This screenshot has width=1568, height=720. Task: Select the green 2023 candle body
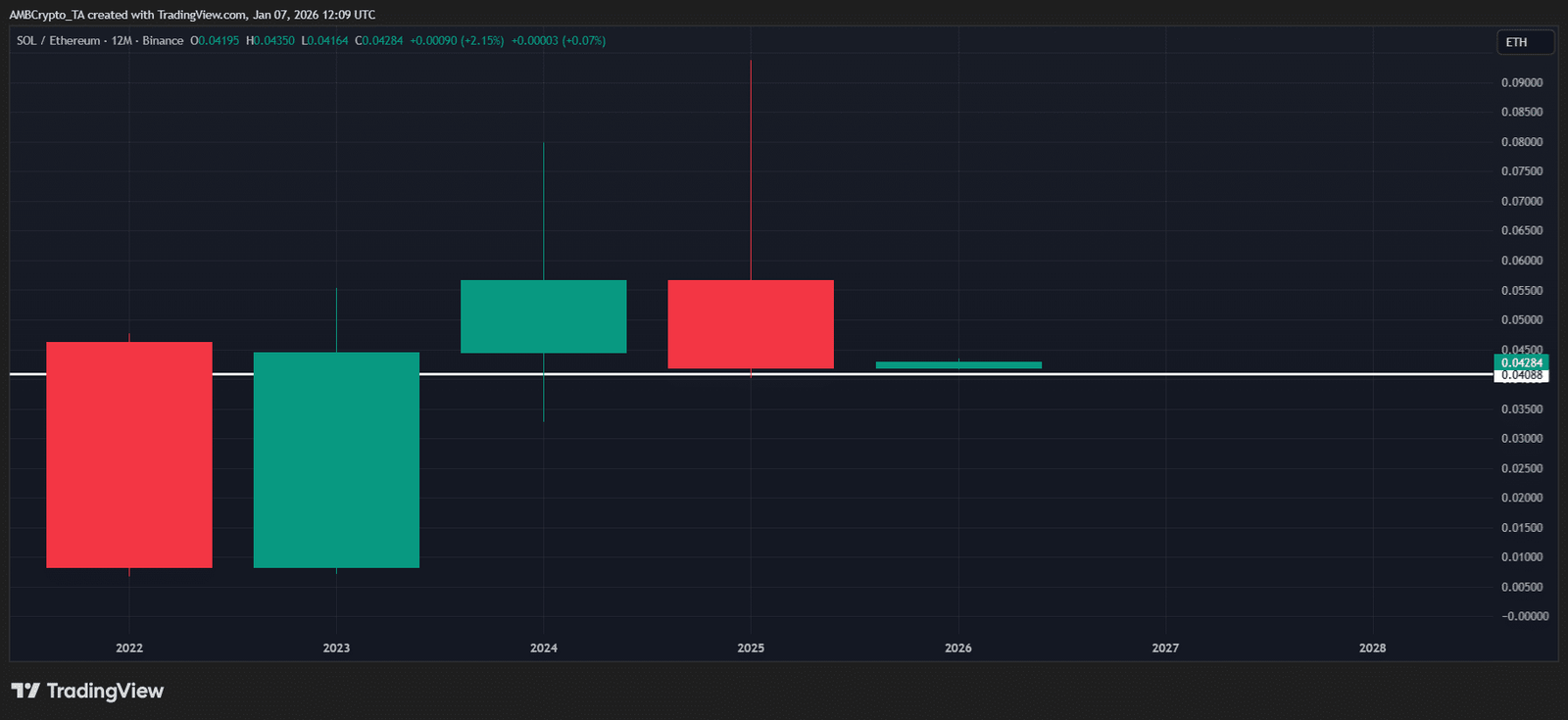tap(336, 459)
